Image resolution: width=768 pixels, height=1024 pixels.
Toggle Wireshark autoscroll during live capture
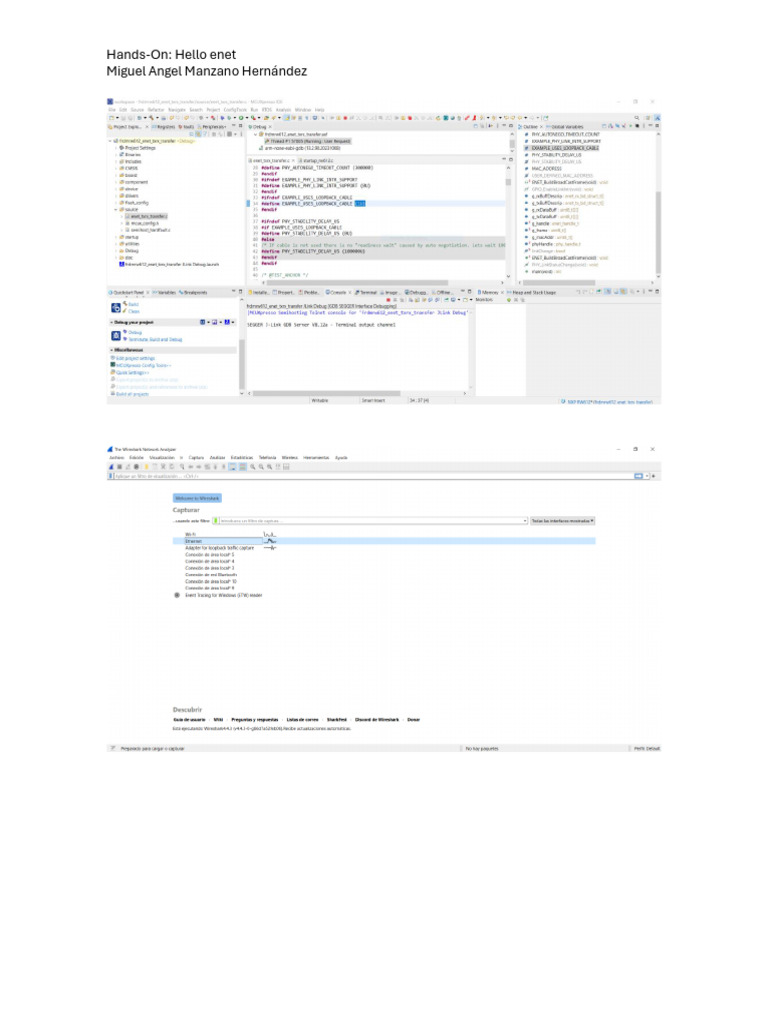pyautogui.click(x=232, y=467)
